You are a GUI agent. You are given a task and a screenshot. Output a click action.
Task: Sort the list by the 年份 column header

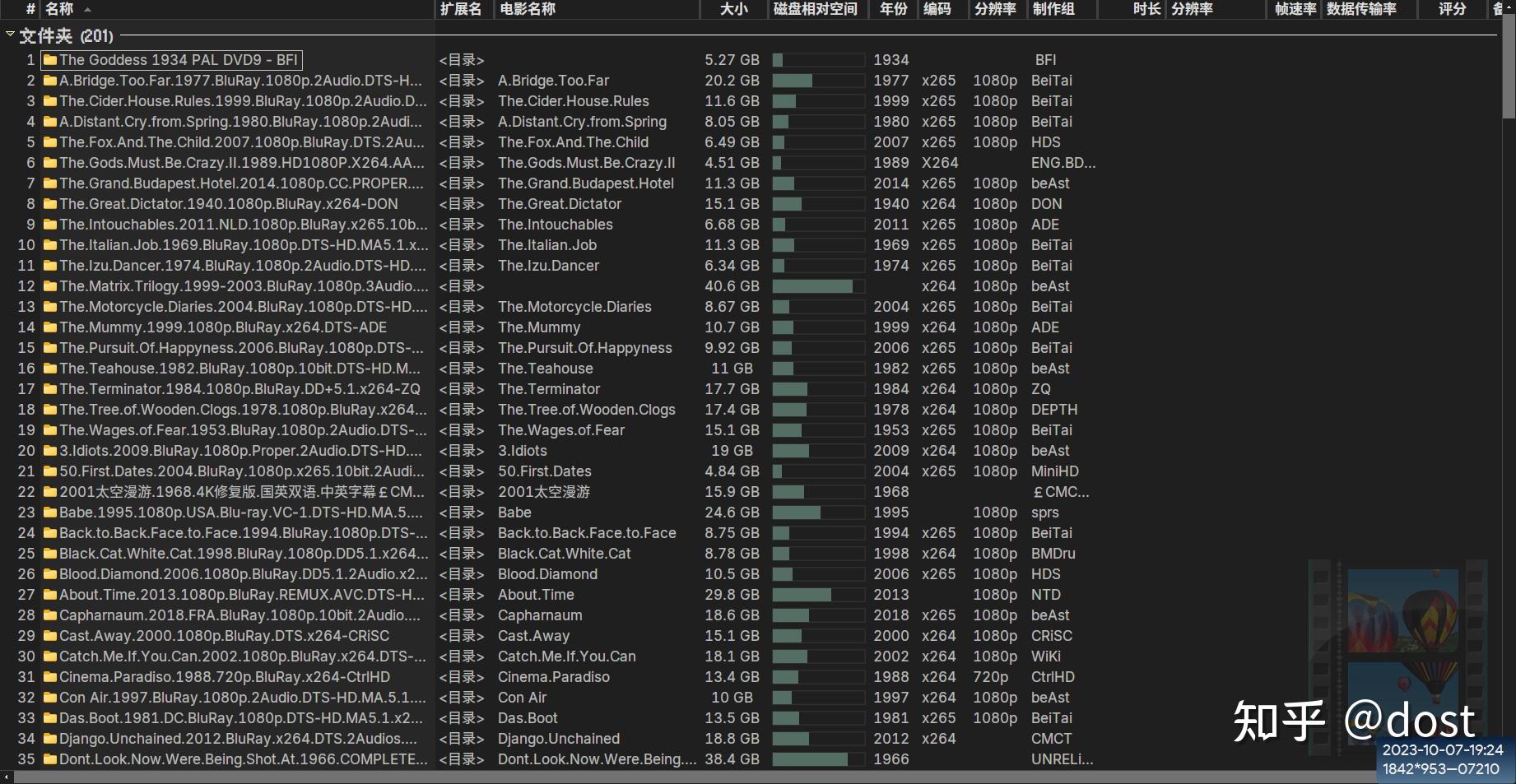tap(892, 9)
